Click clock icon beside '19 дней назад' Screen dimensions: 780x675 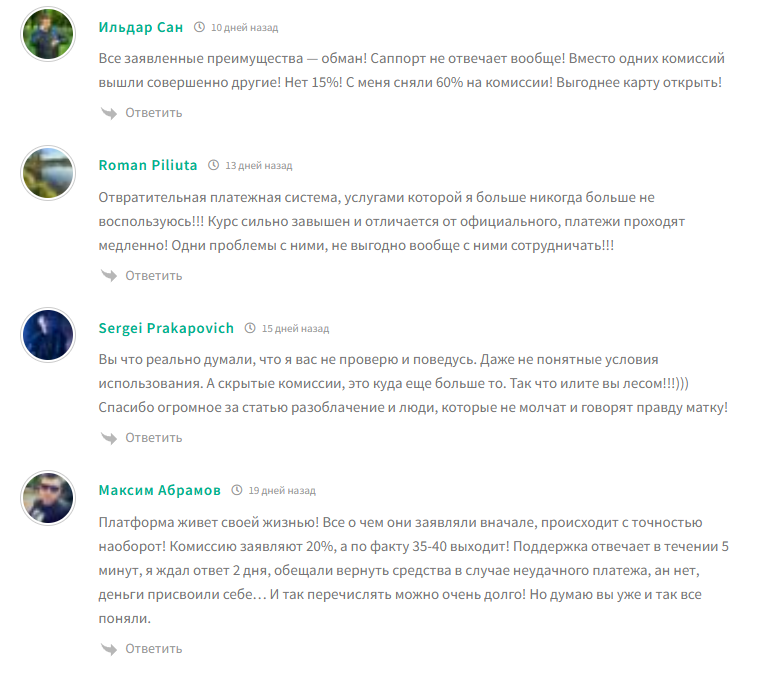coord(237,491)
